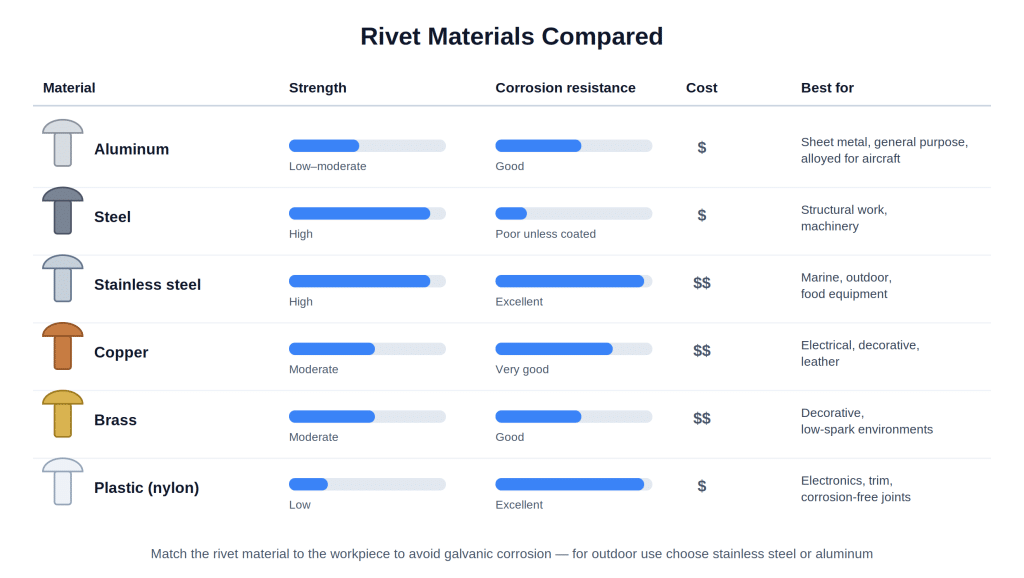Click the Steel cost dollar sign
The height and width of the screenshot is (578, 1024).
[x=701, y=215]
